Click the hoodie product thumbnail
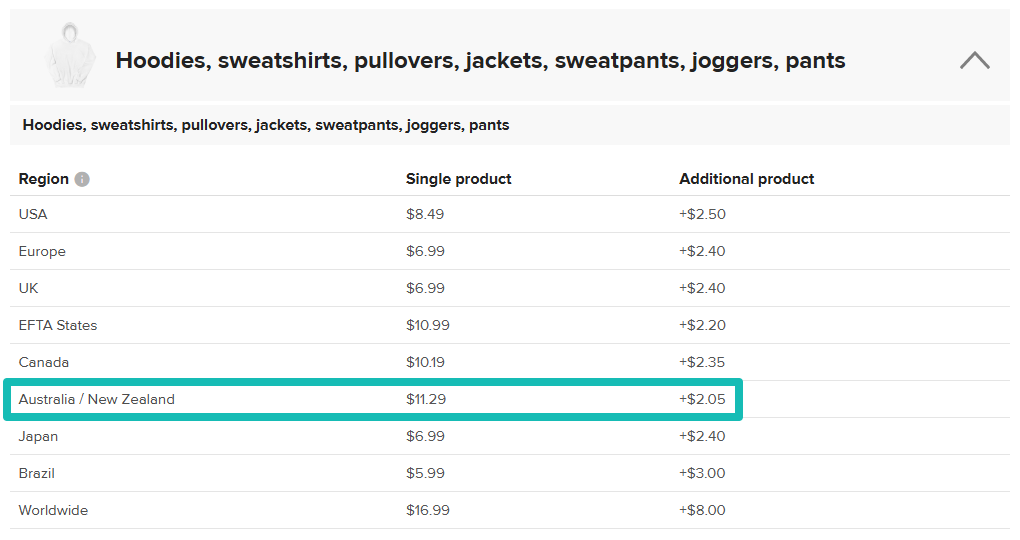Image resolution: width=1020 pixels, height=540 pixels. (x=68, y=56)
